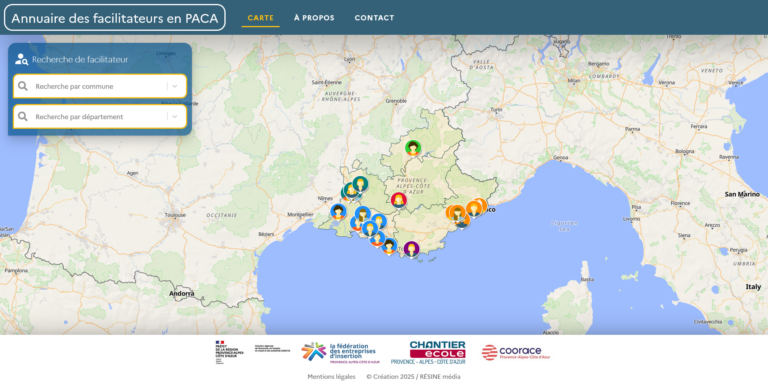
Task: Expand the commune search dropdown arrow
Action: point(175,86)
